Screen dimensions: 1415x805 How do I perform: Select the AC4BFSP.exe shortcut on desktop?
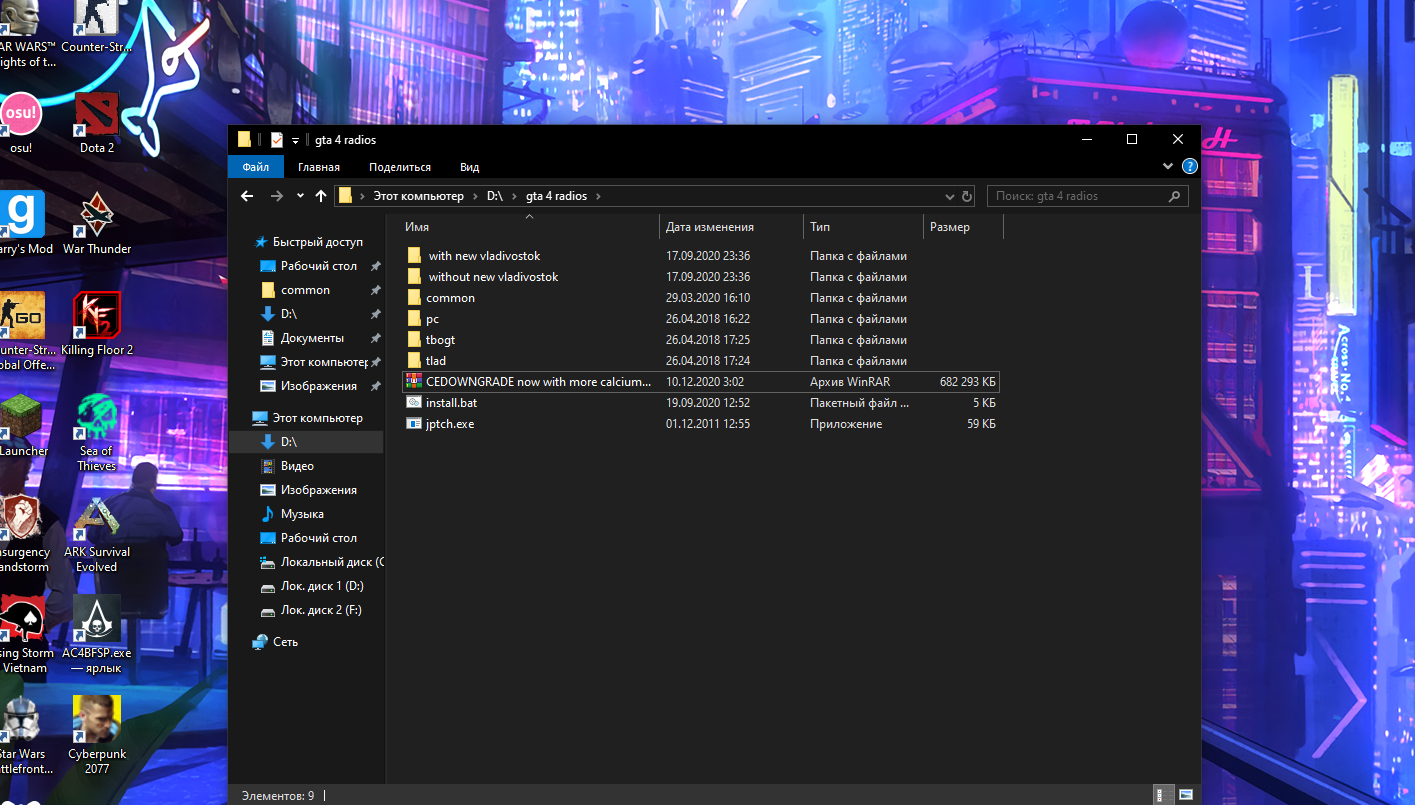click(97, 634)
